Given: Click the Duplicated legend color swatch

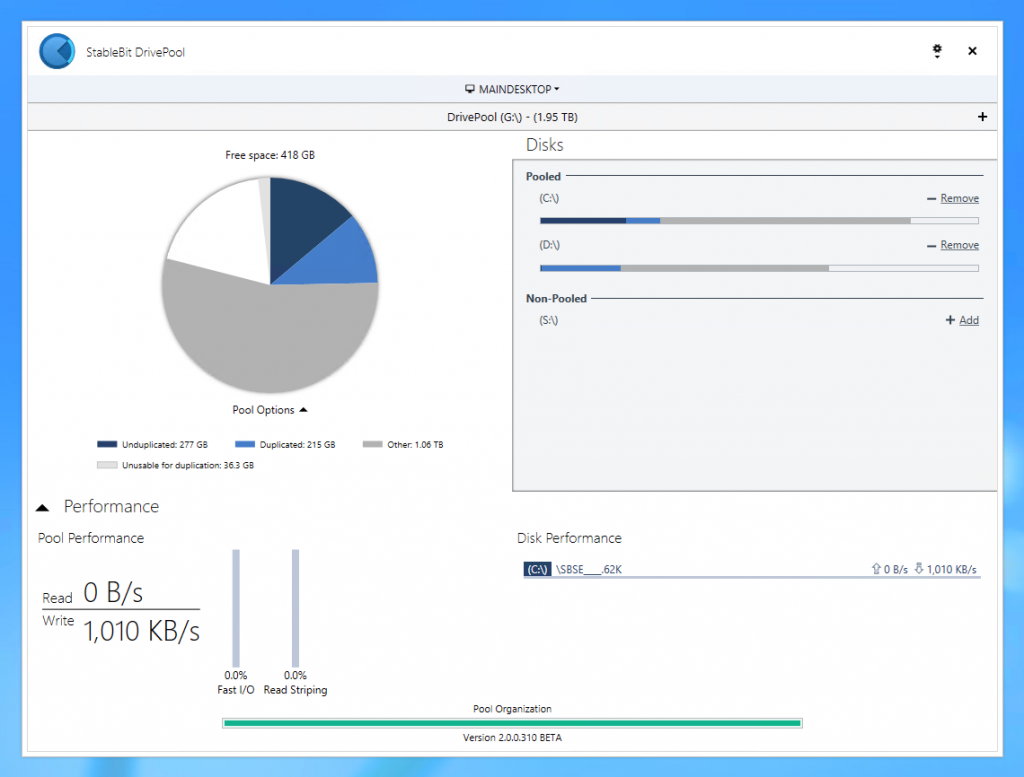Looking at the screenshot, I should pyautogui.click(x=245, y=445).
